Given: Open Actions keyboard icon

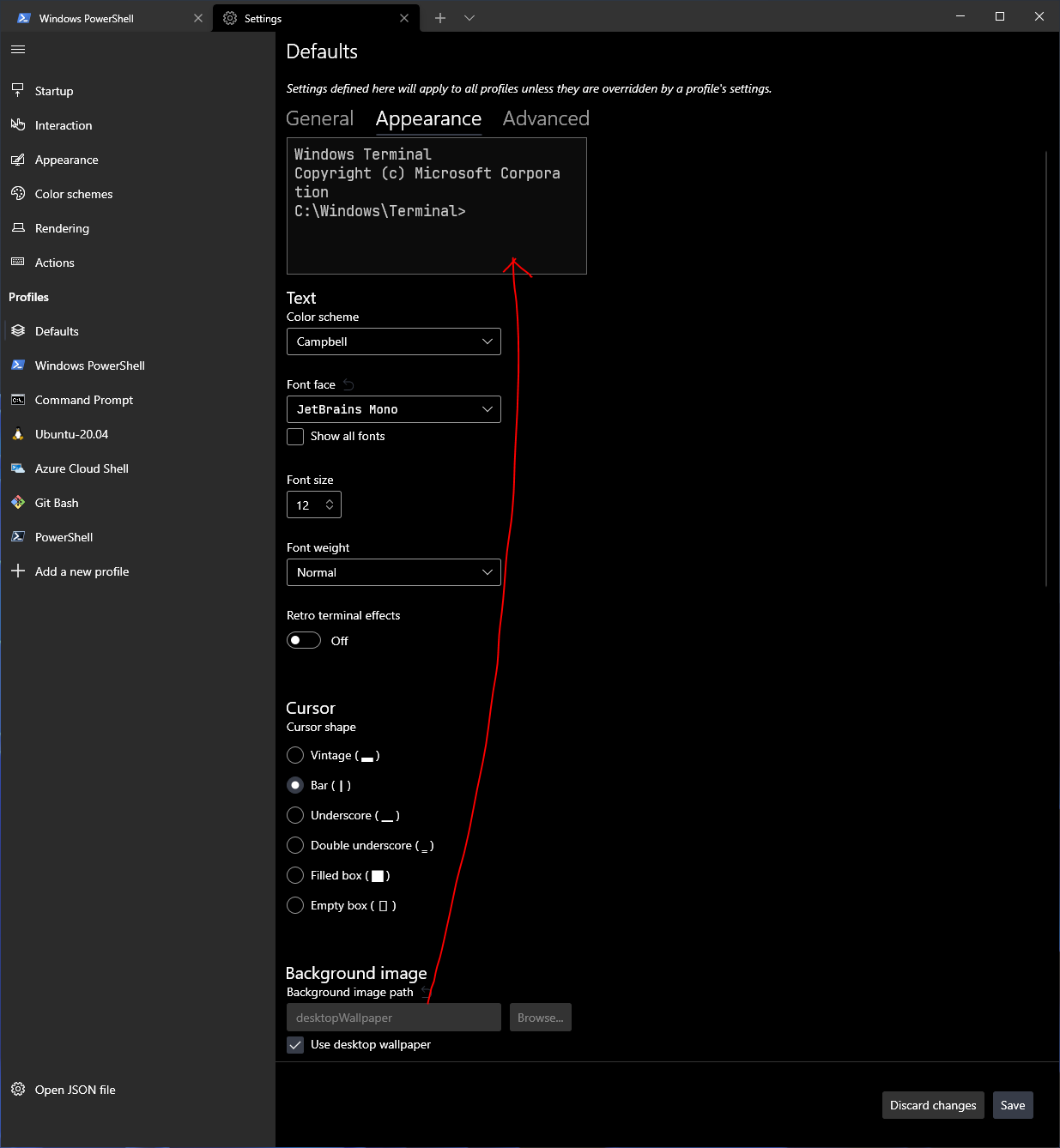Looking at the screenshot, I should point(18,262).
